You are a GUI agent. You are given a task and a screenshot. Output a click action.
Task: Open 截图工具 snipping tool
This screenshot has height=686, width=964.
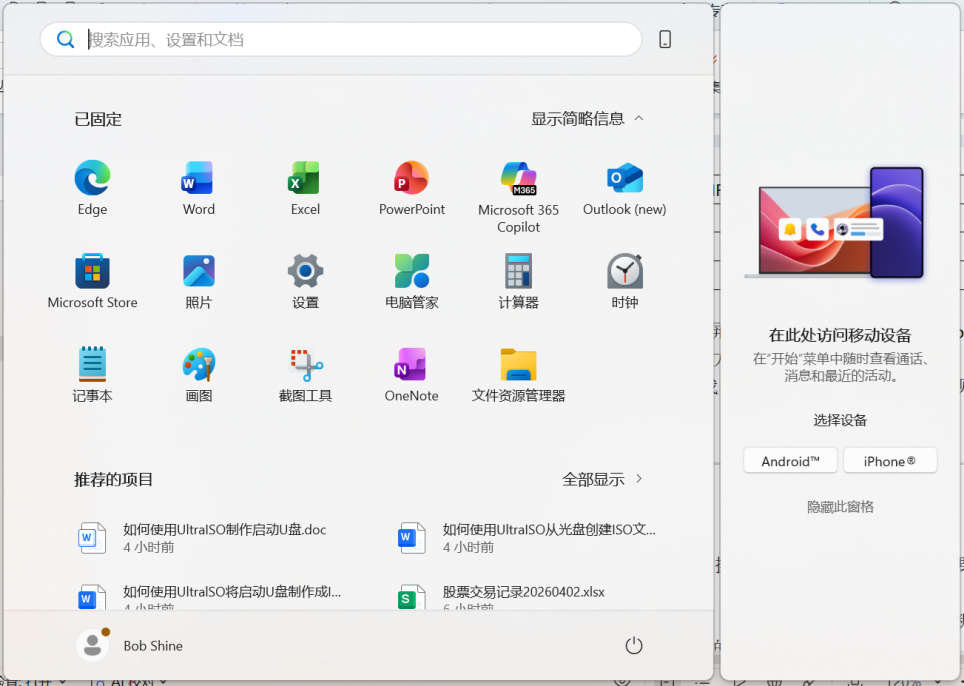point(305,374)
